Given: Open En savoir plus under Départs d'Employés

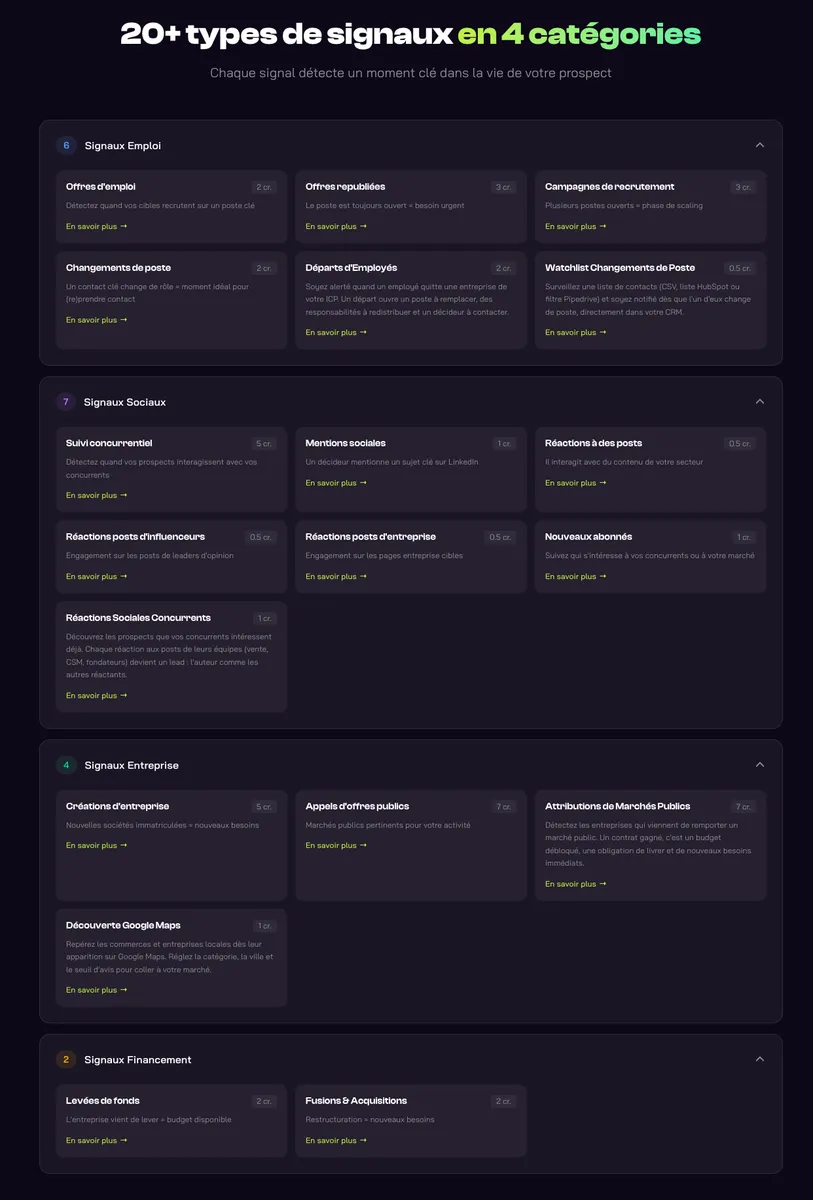Looking at the screenshot, I should click(336, 332).
